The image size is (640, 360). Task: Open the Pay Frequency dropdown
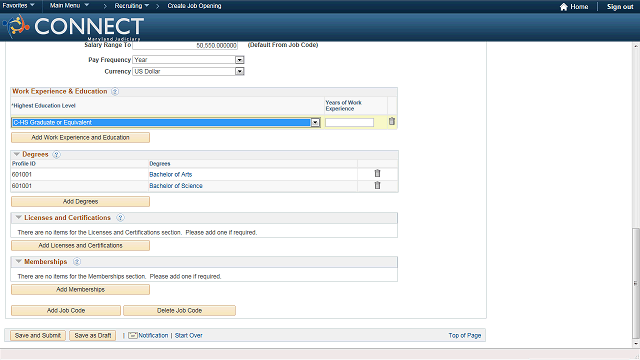pos(240,60)
